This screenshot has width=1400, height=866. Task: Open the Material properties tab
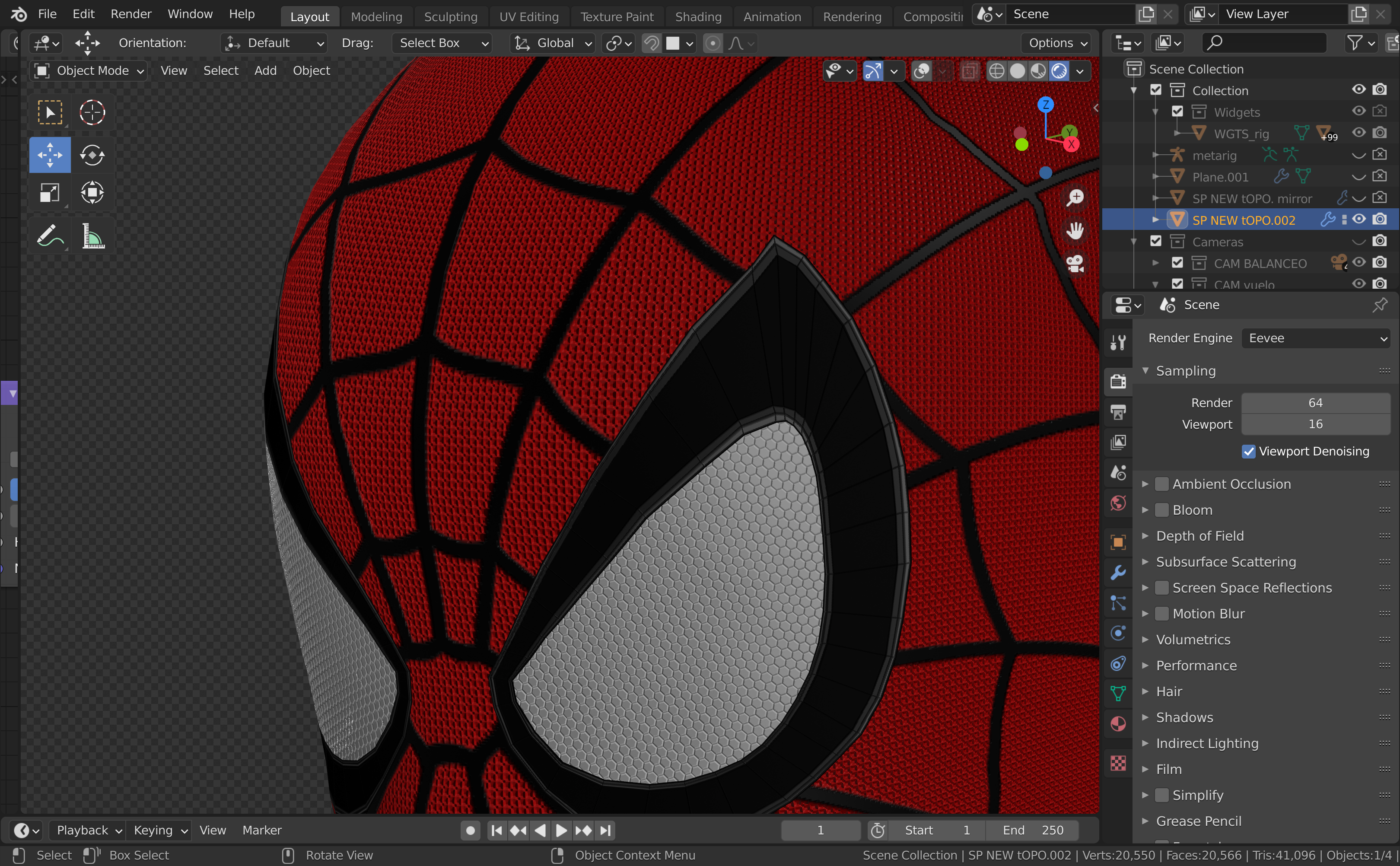point(1118,724)
